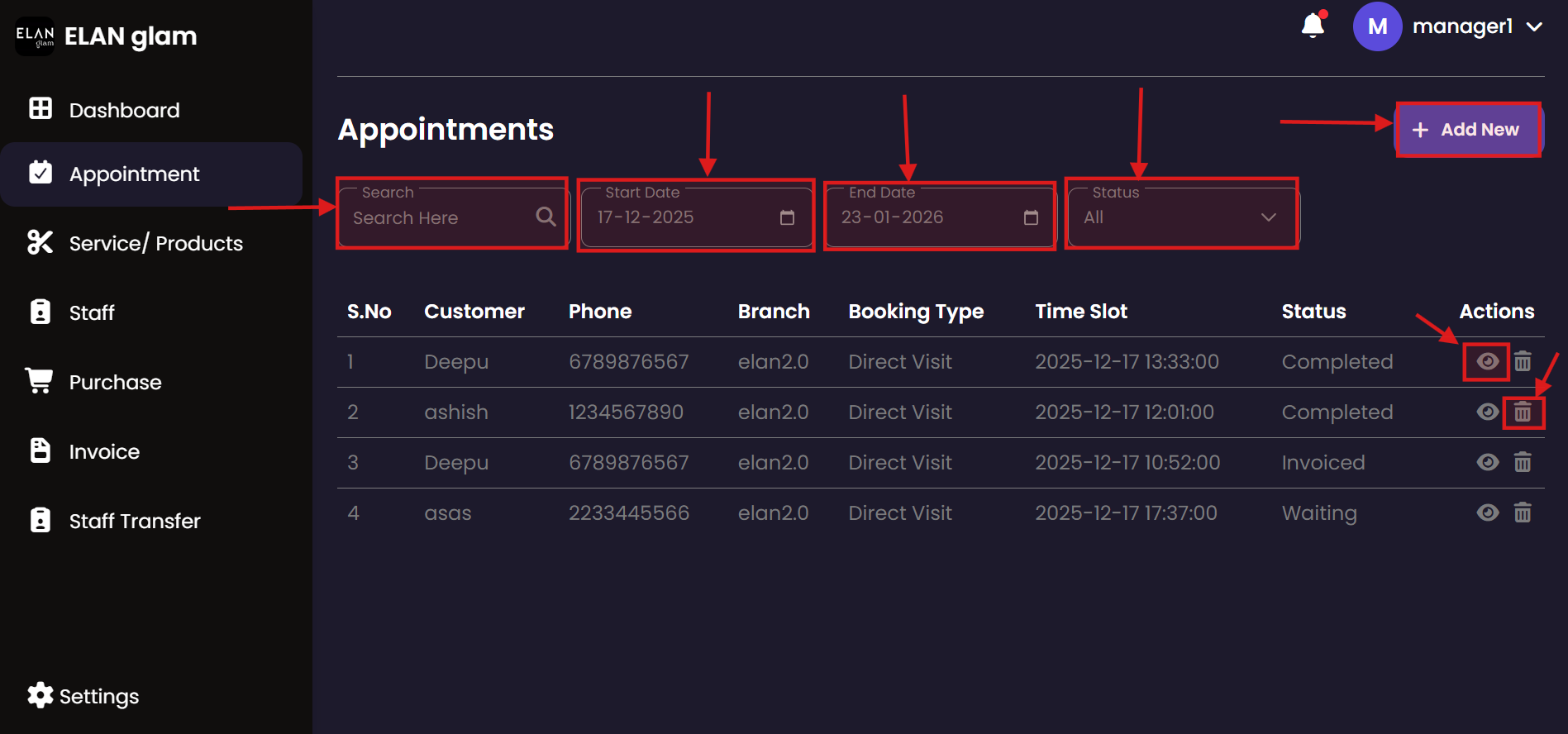Open the Start Date calendar picker
Image resolution: width=1568 pixels, height=734 pixels.
pyautogui.click(x=787, y=217)
